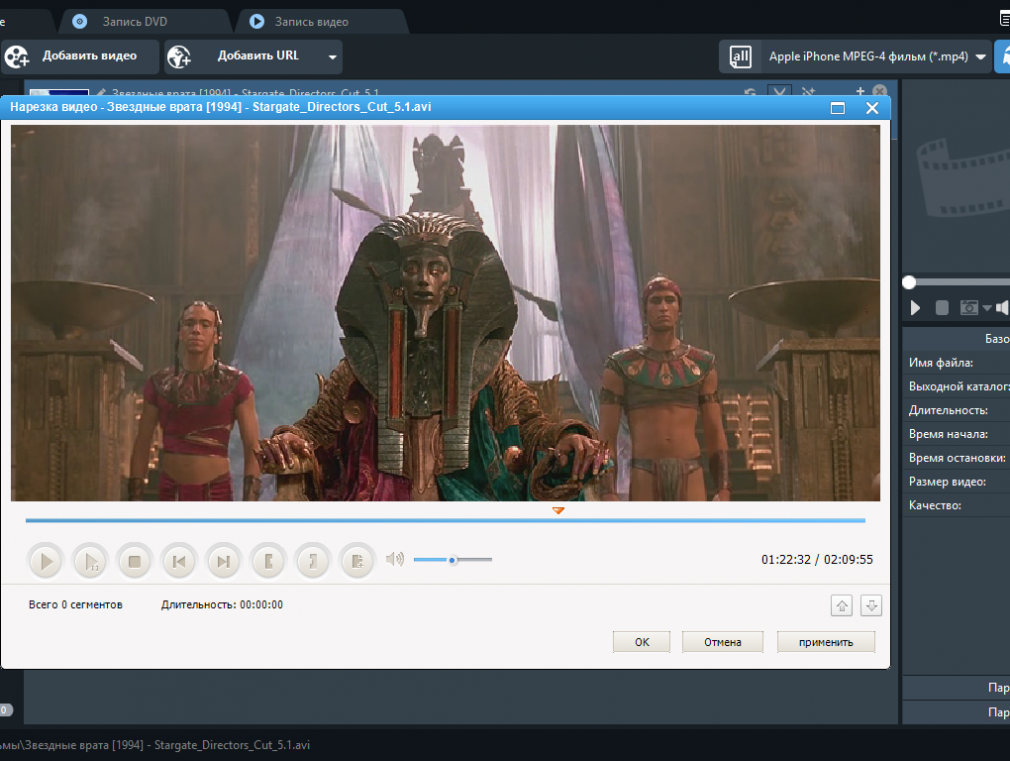This screenshot has height=761, width=1010.
Task: Jump to the next frame marker
Action: (224, 561)
